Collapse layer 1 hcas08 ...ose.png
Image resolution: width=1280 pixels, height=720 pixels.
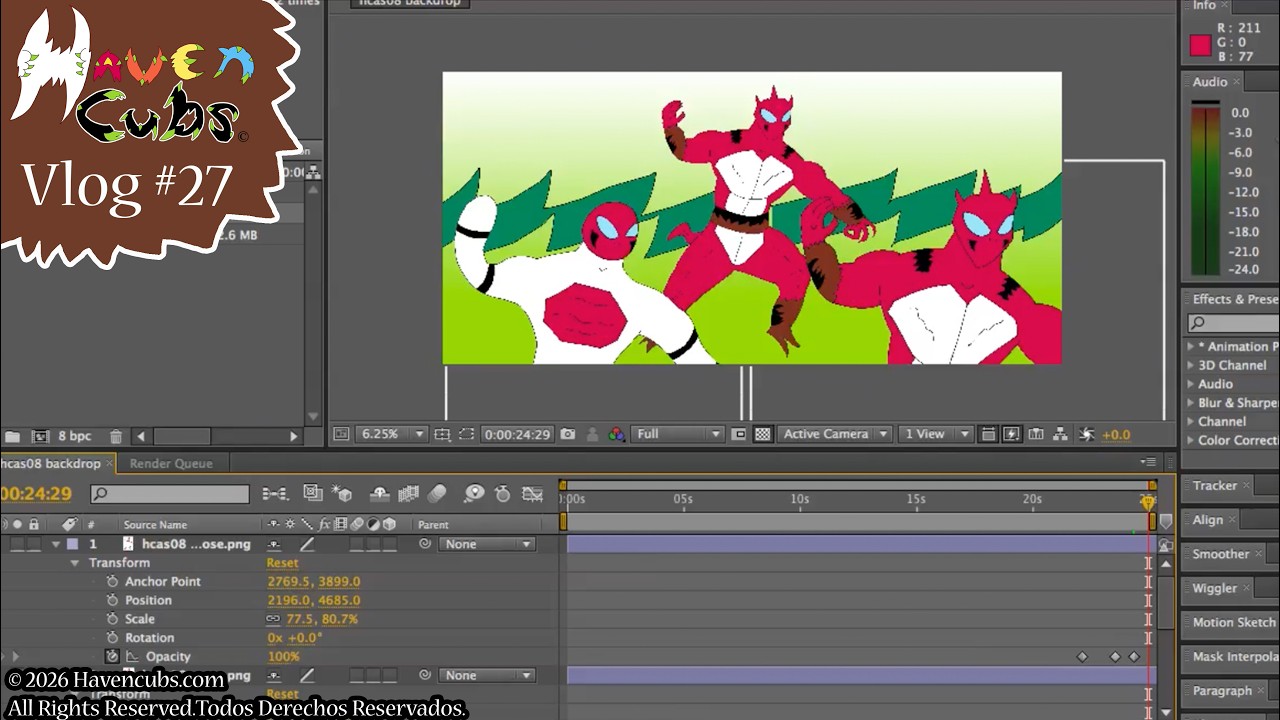(x=56, y=544)
